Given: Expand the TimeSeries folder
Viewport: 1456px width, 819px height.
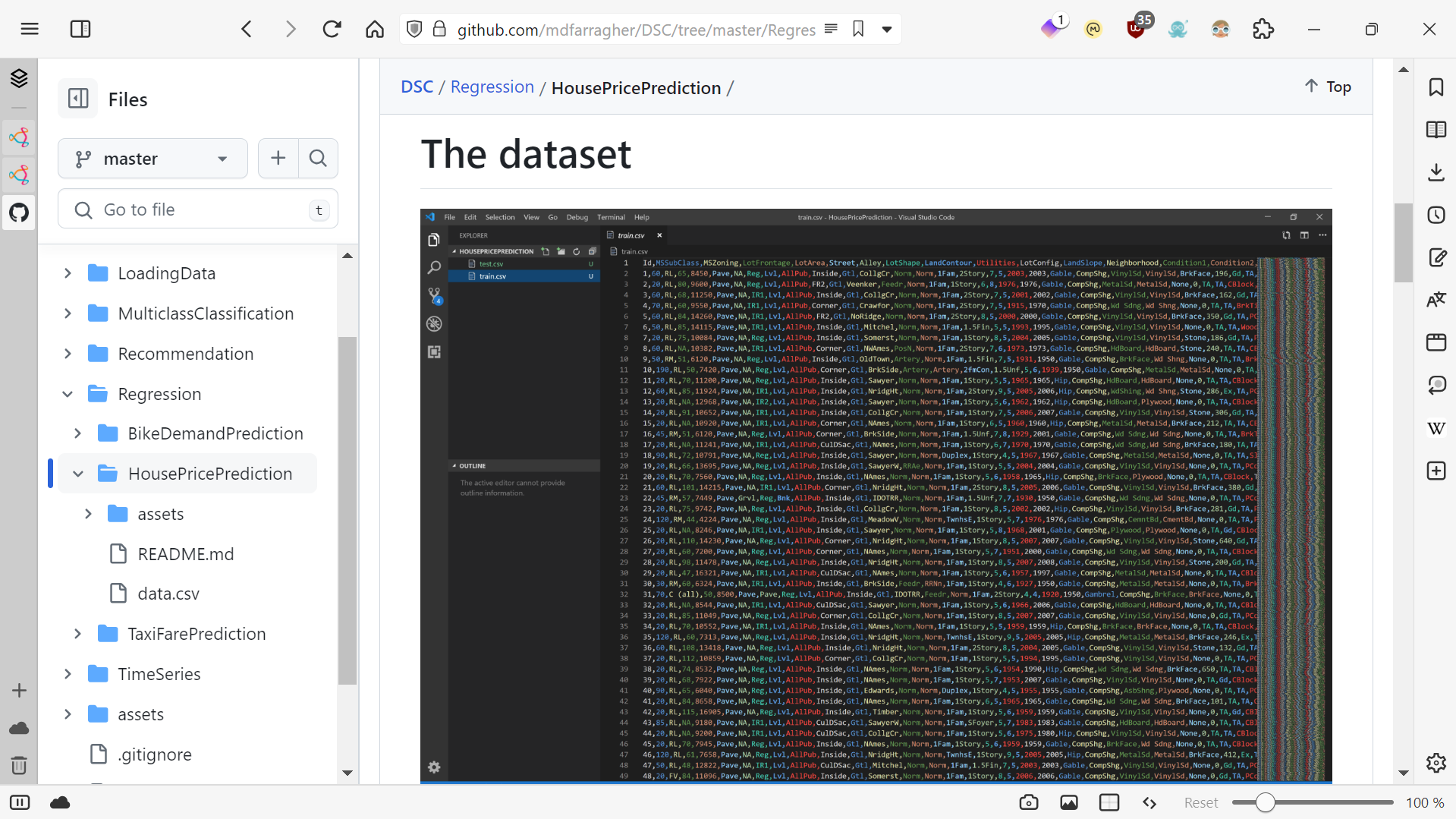Looking at the screenshot, I should click(68, 674).
